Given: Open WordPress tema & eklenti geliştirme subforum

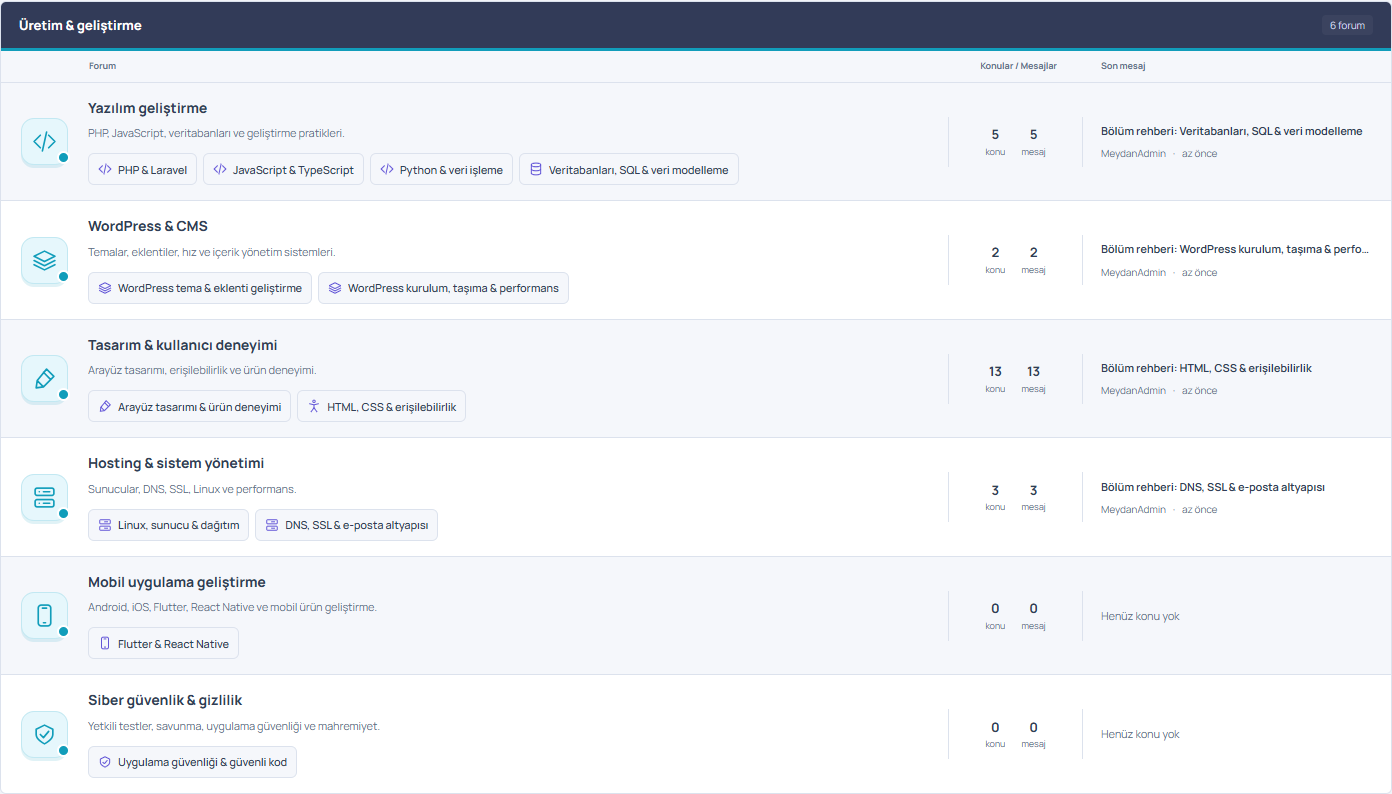Looking at the screenshot, I should (200, 288).
